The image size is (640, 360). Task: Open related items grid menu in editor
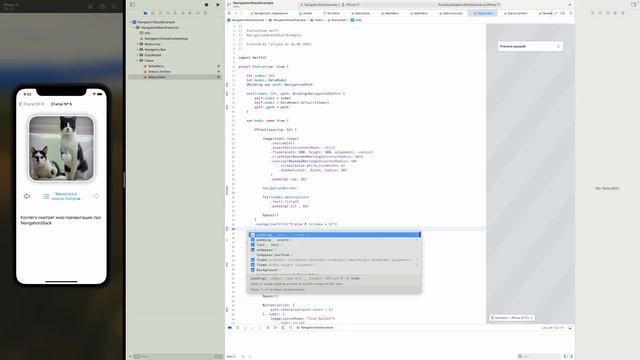pos(229,13)
